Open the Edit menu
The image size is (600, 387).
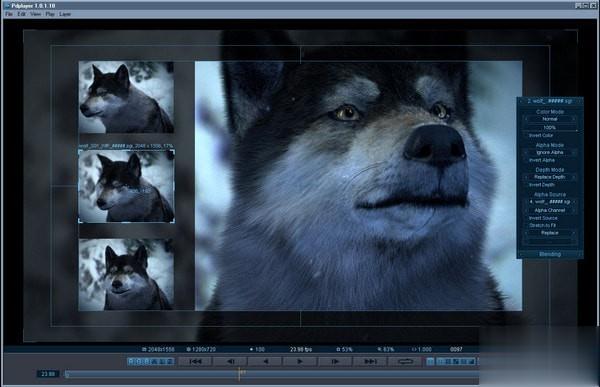[x=21, y=14]
